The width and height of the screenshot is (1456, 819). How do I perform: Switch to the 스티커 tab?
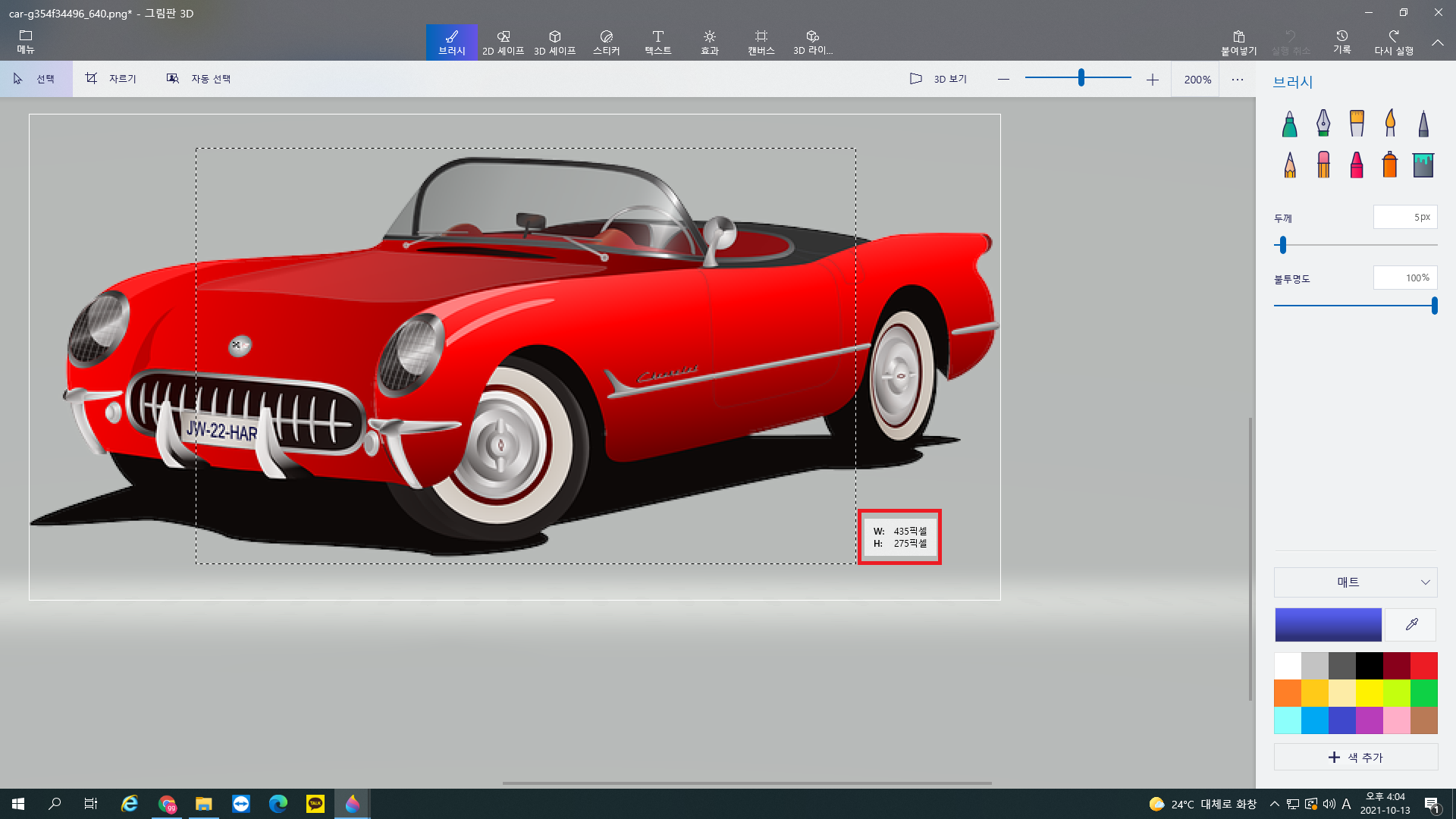coord(606,42)
